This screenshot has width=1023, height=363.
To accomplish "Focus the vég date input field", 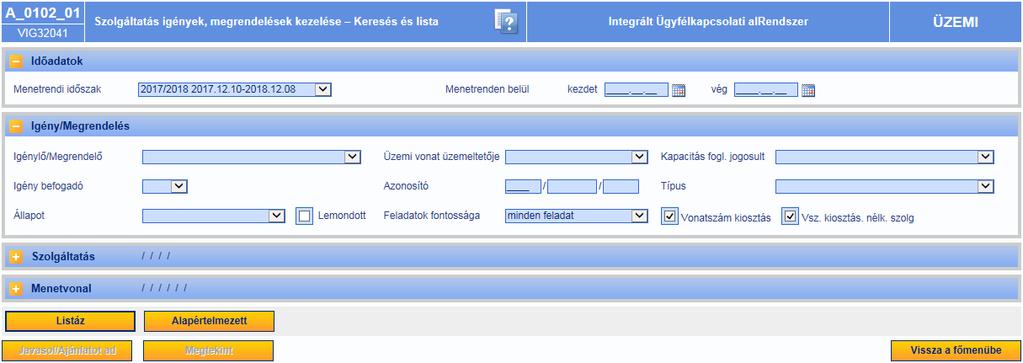I will click(766, 90).
